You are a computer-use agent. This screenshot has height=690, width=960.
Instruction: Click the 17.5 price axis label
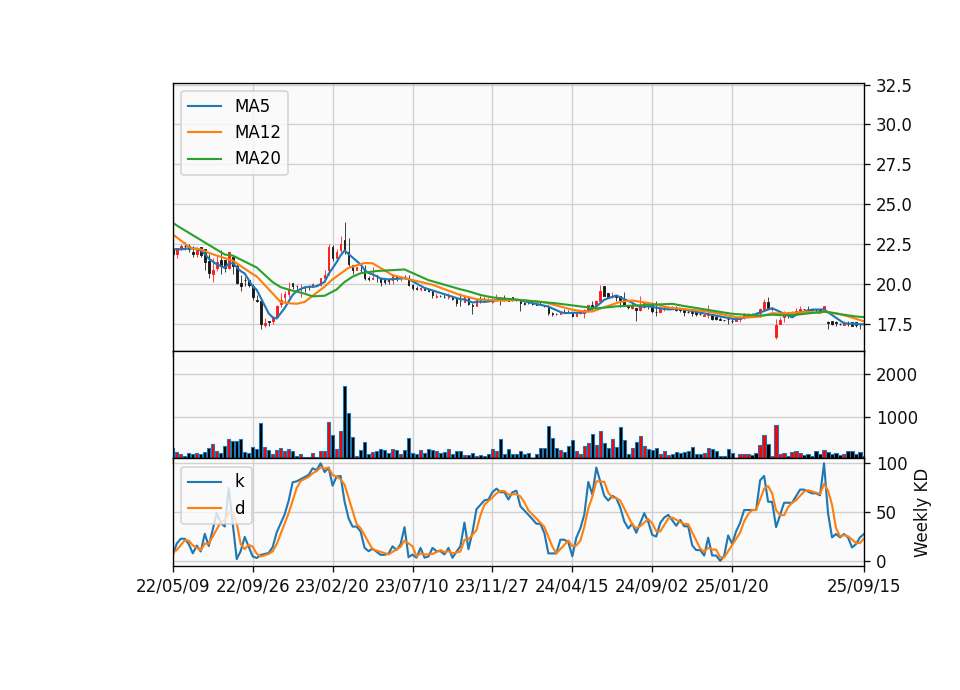[894, 325]
